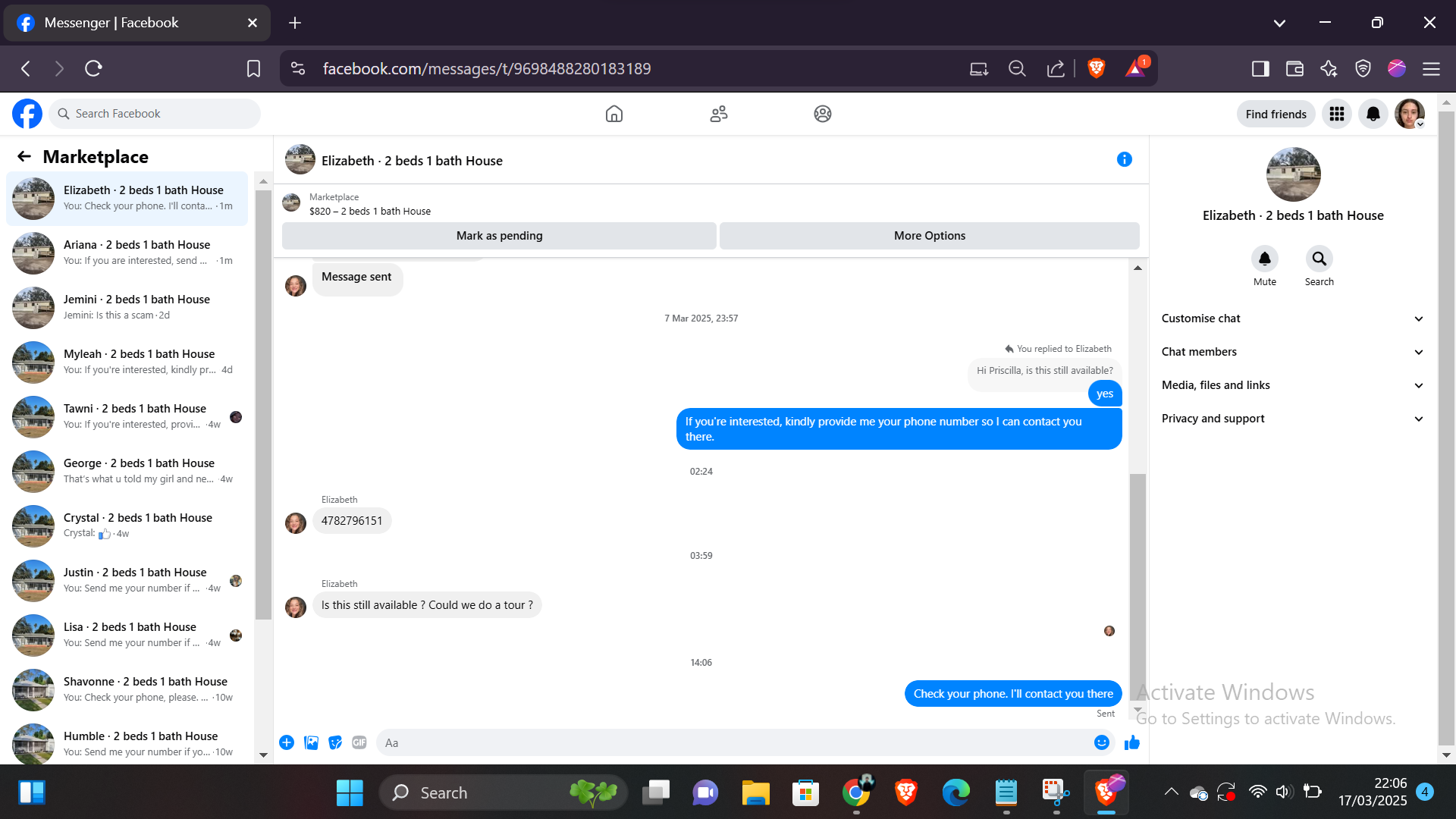
Task: Click the message text input field
Action: [733, 742]
